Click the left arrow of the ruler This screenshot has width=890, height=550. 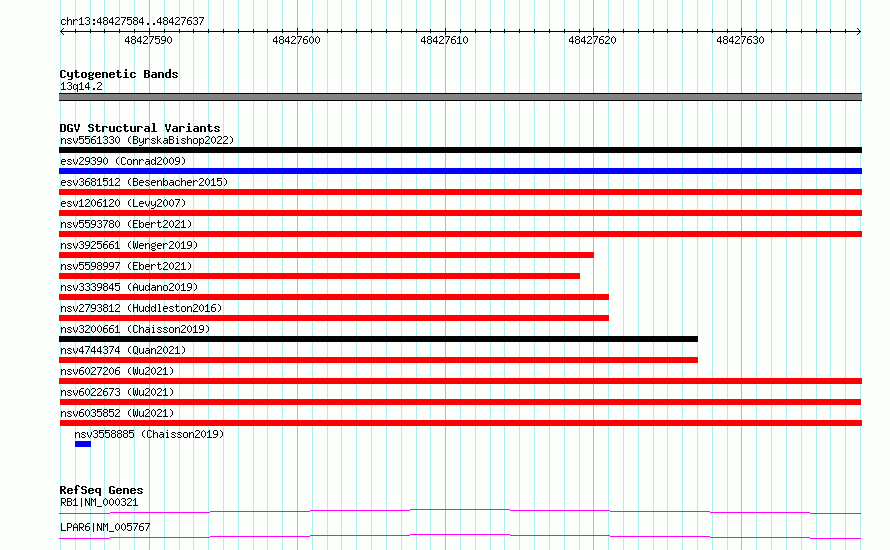[62, 31]
